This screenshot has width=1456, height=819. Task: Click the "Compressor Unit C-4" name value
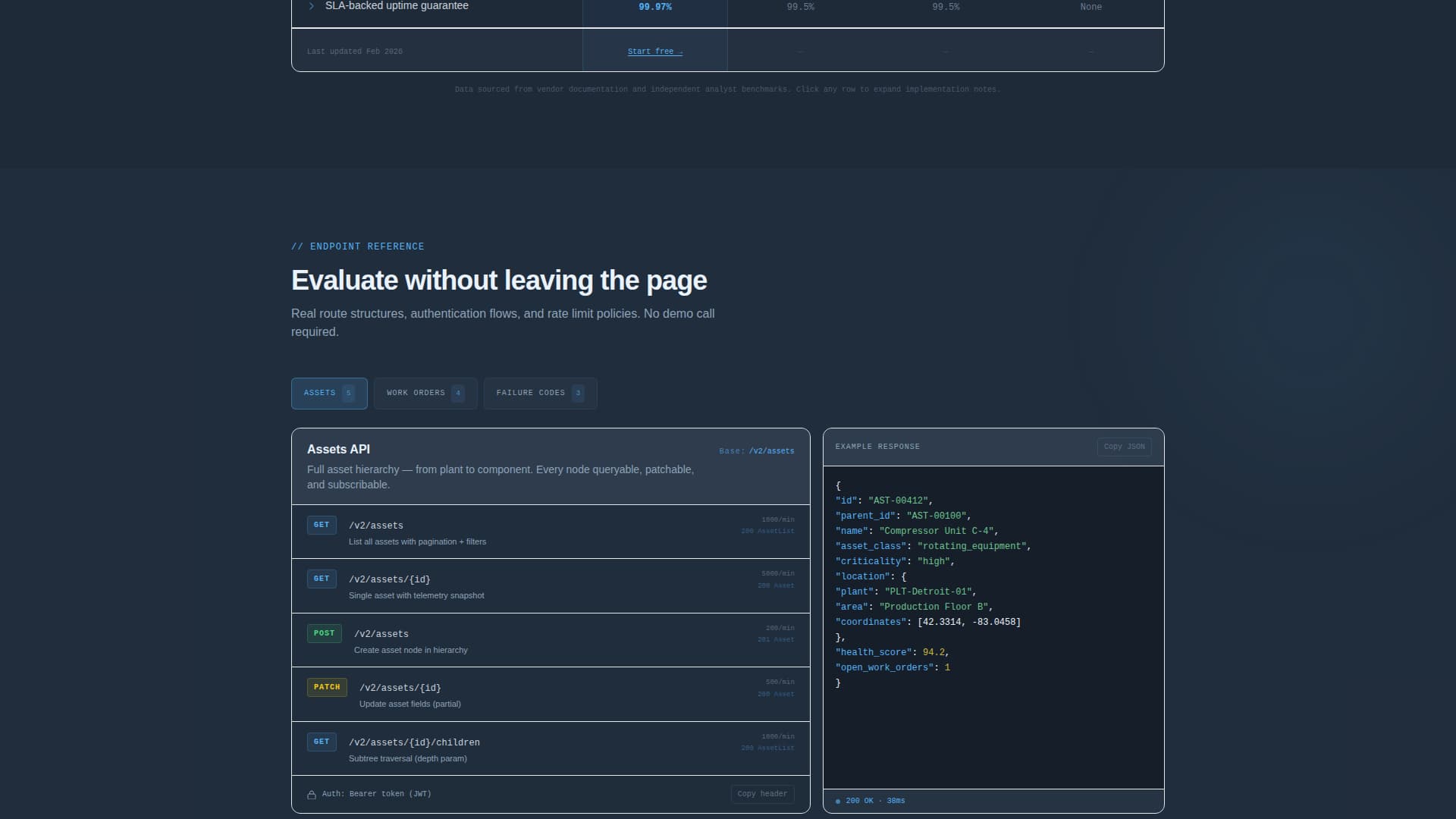[x=936, y=531]
